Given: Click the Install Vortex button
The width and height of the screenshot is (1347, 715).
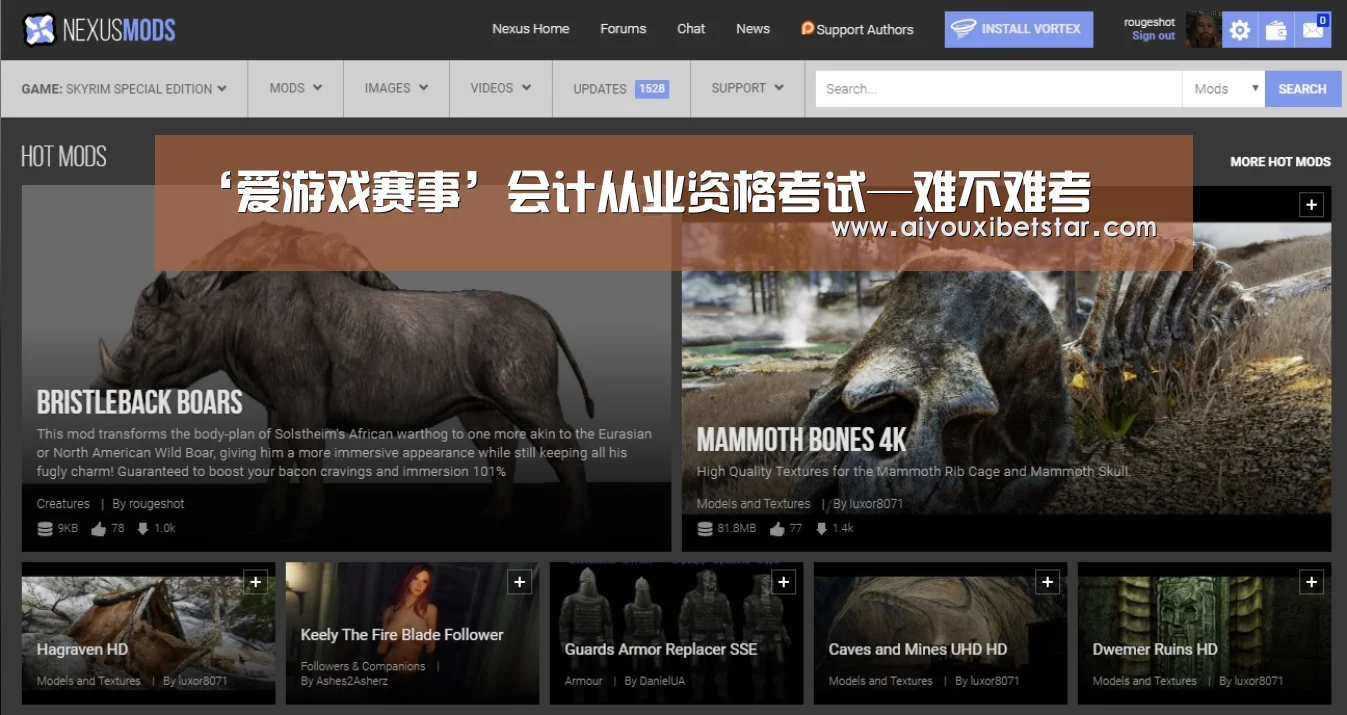Looking at the screenshot, I should 1019,29.
